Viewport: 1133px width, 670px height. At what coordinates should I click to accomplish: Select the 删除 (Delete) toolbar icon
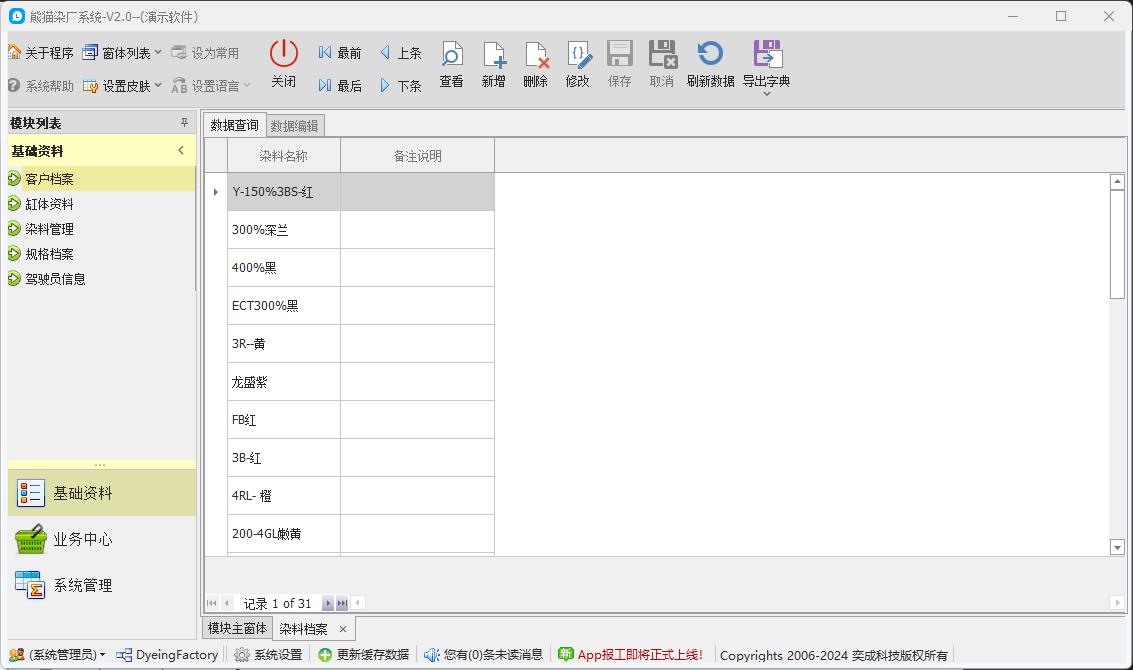(x=535, y=63)
